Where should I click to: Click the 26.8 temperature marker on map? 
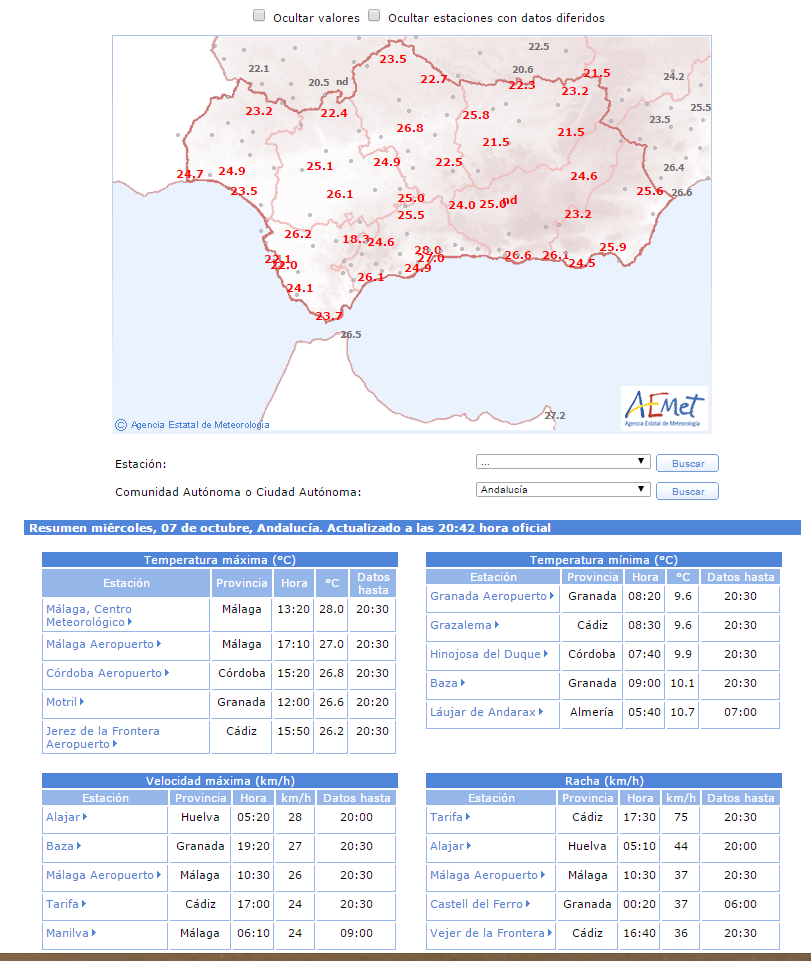[x=410, y=128]
